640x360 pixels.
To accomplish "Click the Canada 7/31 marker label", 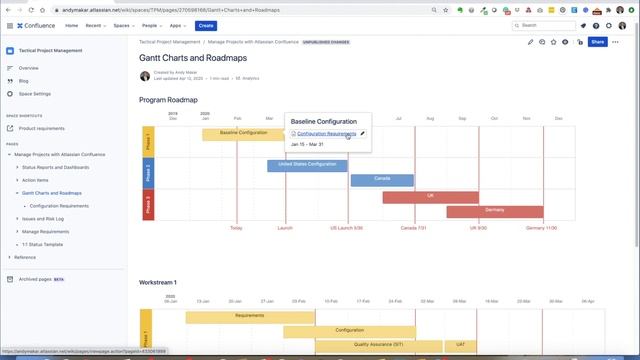I will click(x=413, y=228).
